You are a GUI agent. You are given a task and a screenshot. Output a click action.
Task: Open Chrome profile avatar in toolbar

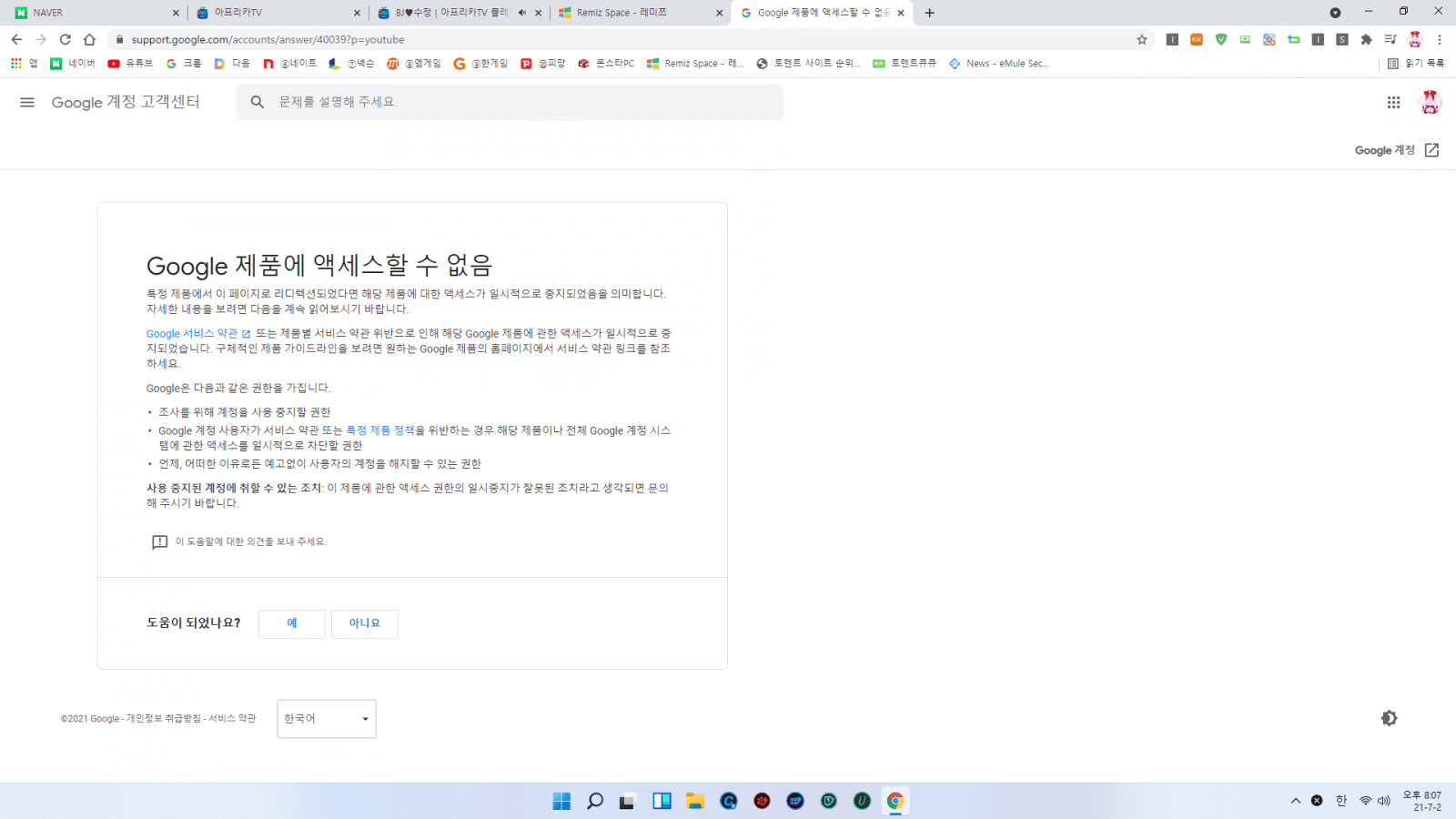(x=1415, y=39)
